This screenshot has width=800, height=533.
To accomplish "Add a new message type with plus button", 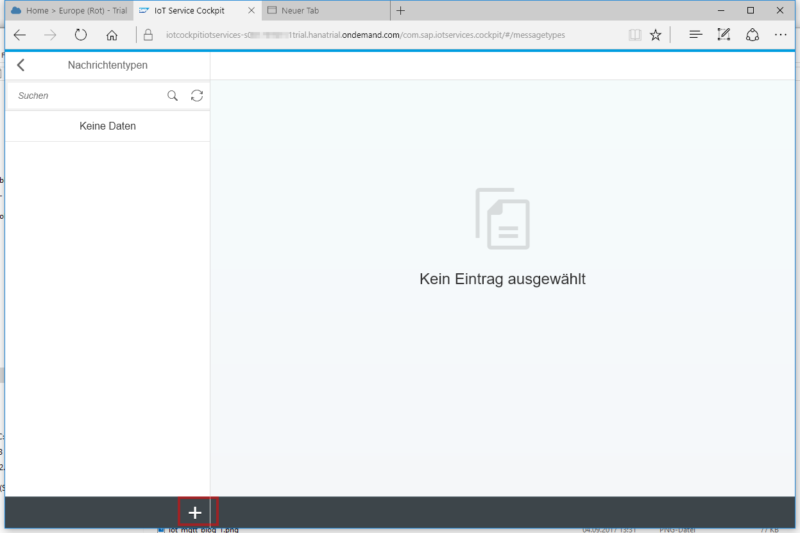I will pos(195,513).
